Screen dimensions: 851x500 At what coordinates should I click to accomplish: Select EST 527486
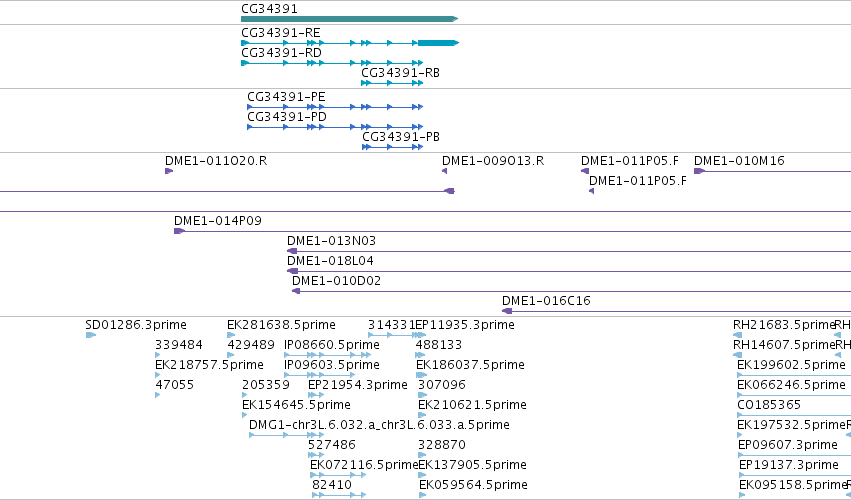point(316,455)
